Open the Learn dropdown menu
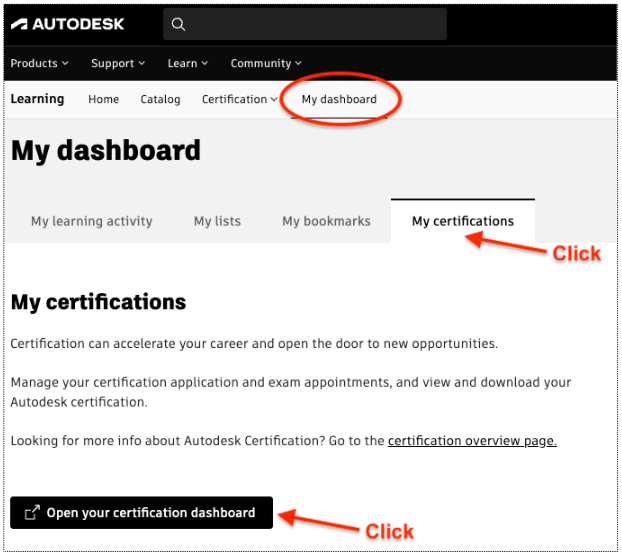 coord(188,63)
